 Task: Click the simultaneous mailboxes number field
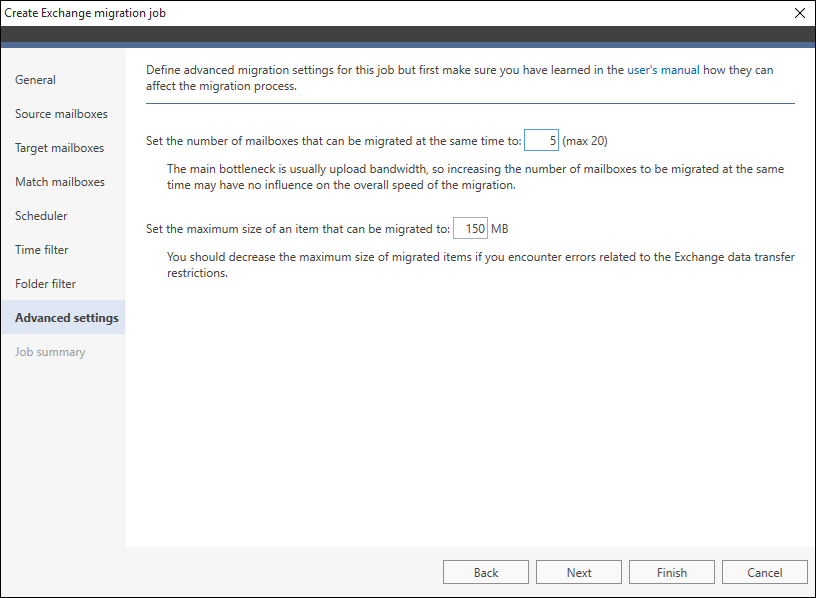(541, 141)
